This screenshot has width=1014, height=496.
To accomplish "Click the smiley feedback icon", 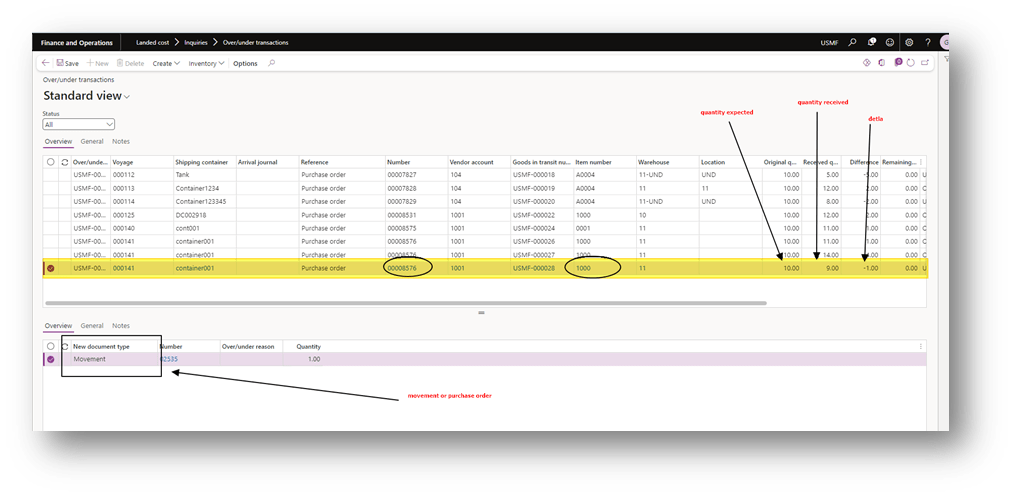I will [x=890, y=43].
